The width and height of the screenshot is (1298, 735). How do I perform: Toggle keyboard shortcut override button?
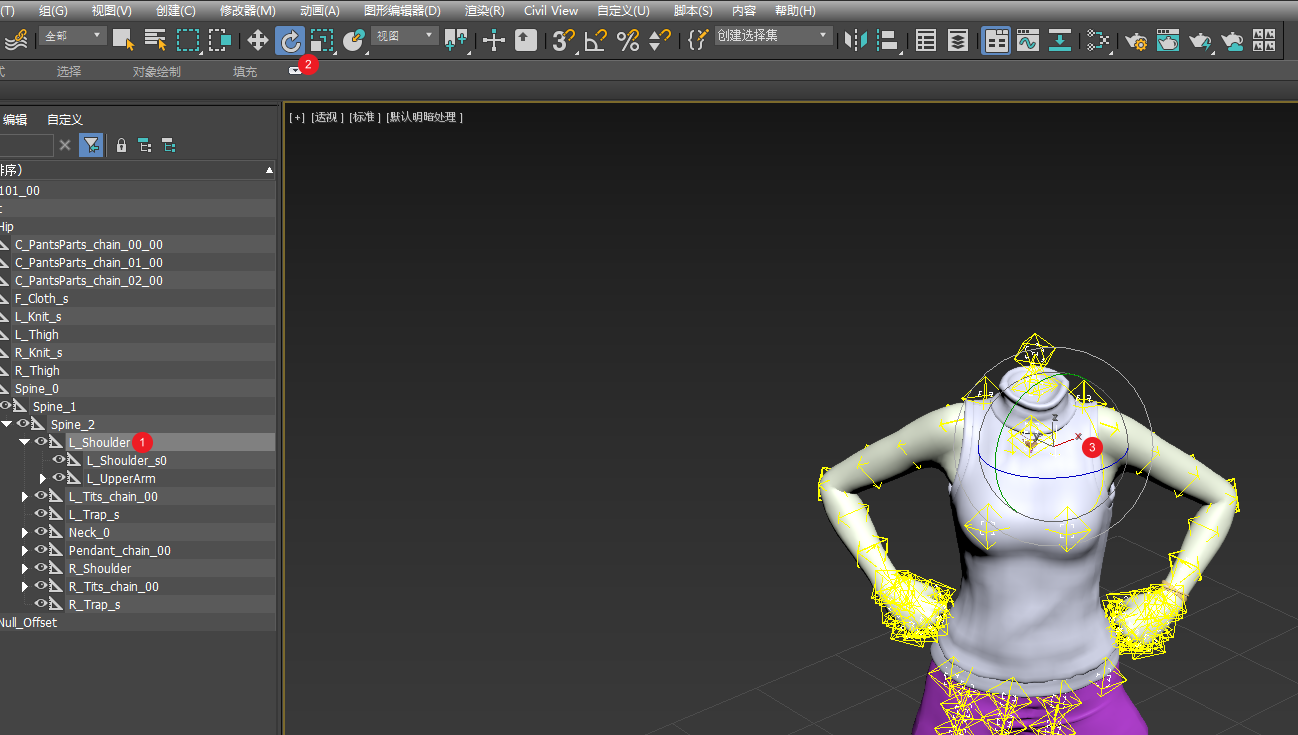pyautogui.click(x=526, y=40)
